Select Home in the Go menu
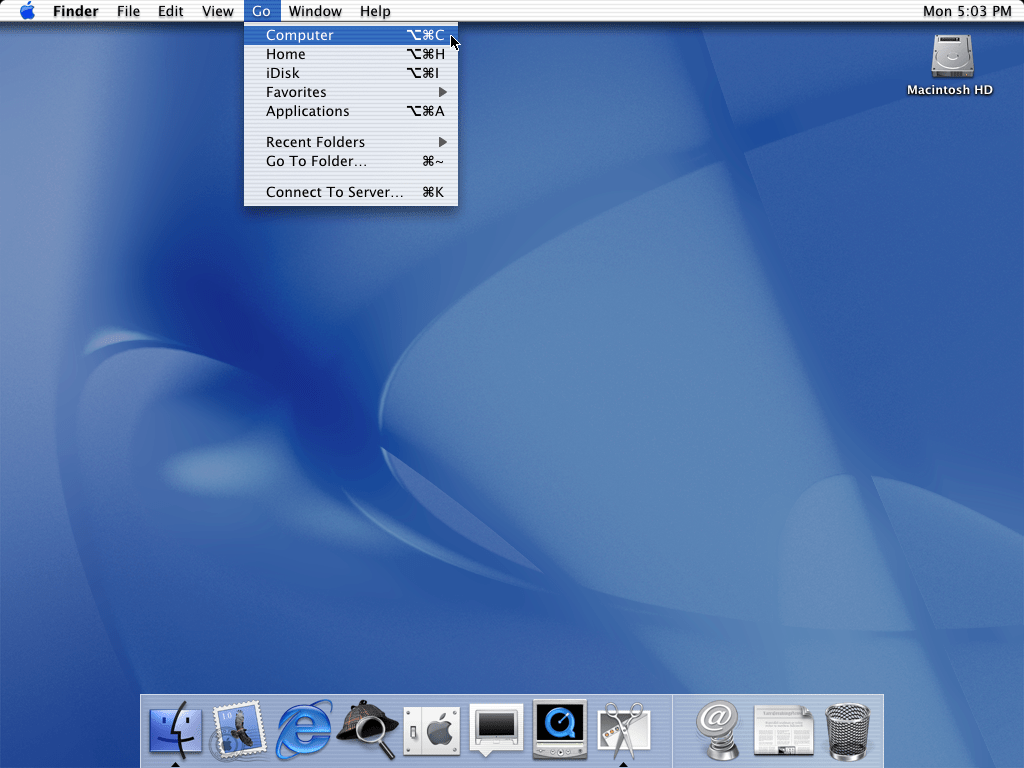 pos(286,54)
